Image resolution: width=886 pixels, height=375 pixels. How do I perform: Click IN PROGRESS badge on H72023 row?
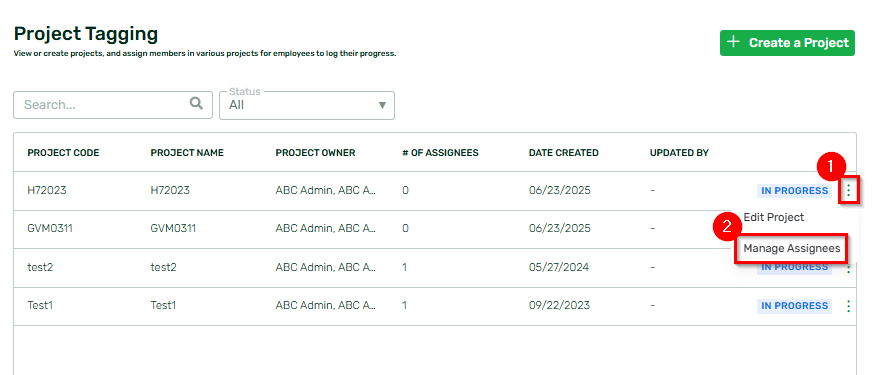[794, 191]
